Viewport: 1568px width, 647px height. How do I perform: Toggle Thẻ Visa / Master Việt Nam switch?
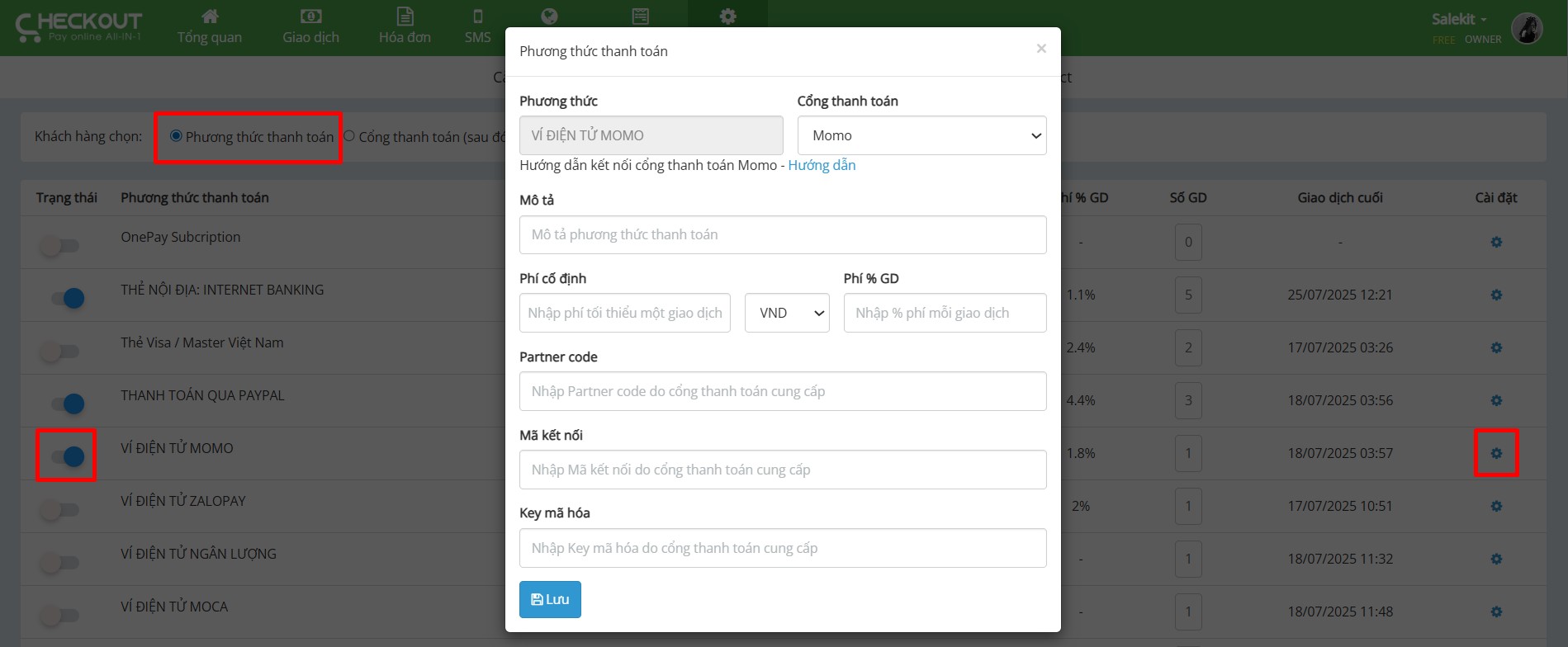click(61, 352)
